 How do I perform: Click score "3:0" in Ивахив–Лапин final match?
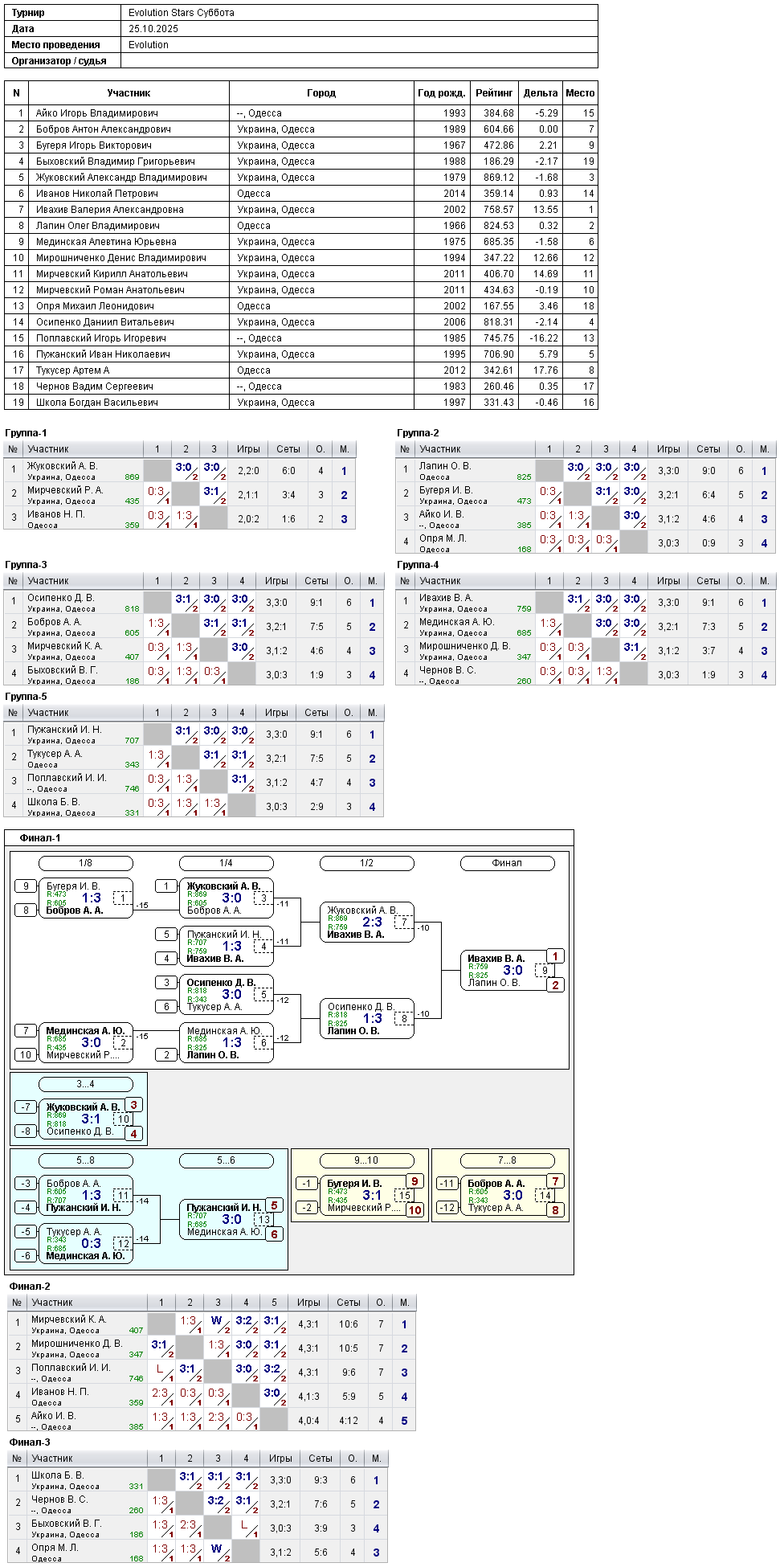[512, 971]
